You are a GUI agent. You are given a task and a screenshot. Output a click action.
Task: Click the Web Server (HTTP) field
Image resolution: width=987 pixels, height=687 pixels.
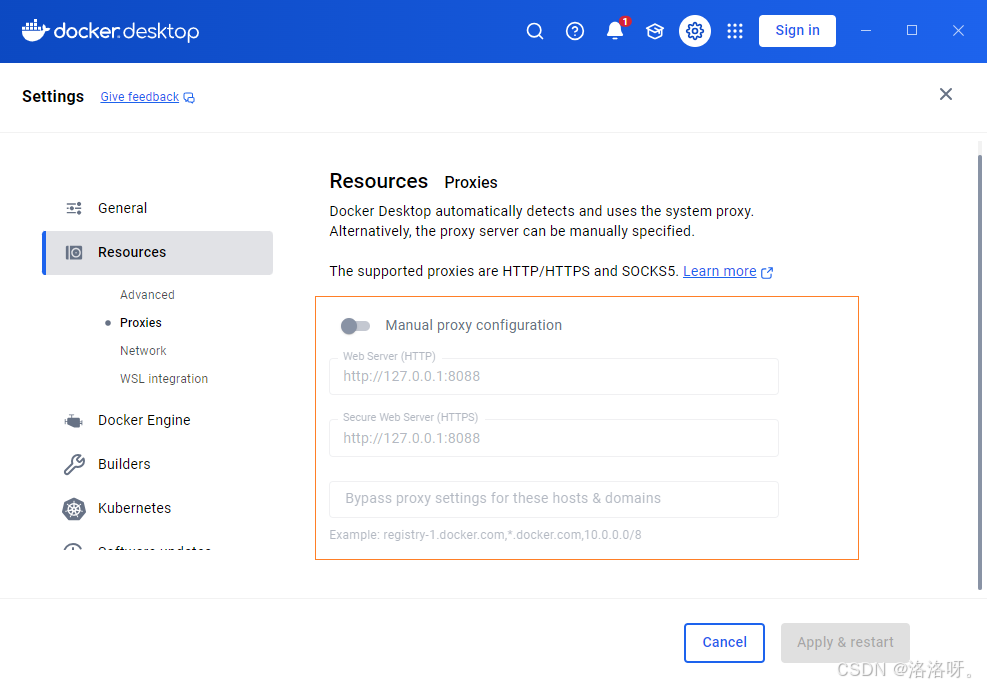click(553, 377)
